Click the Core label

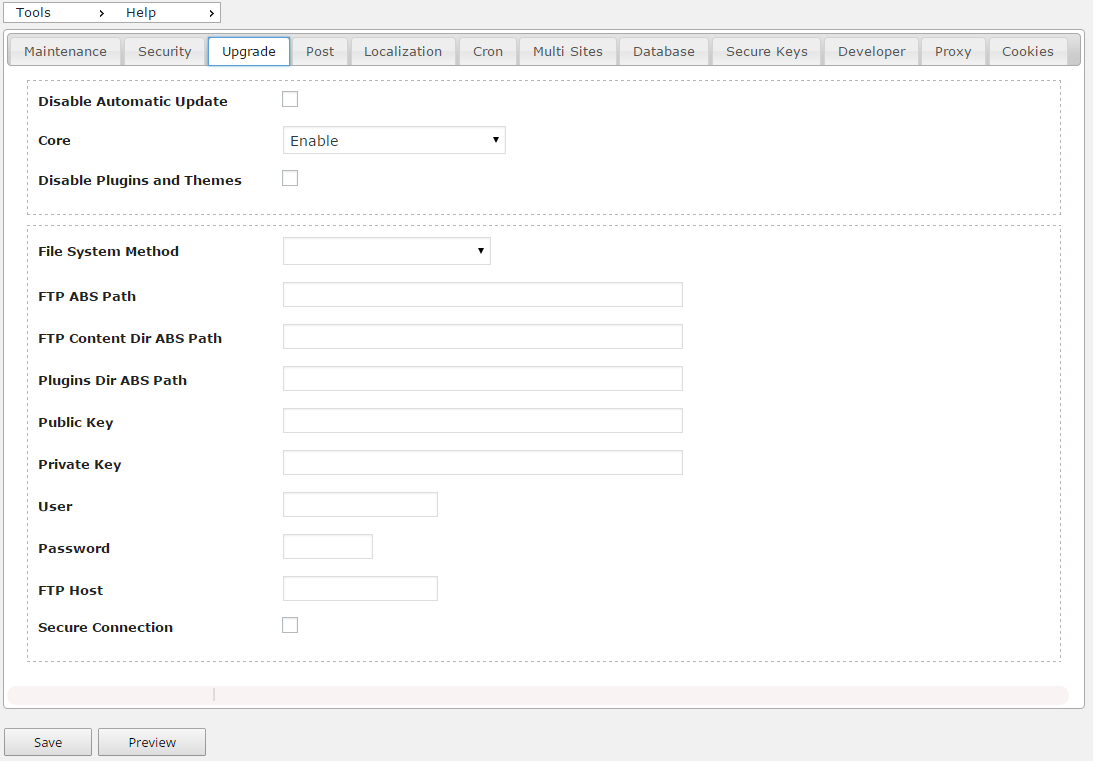click(x=55, y=140)
